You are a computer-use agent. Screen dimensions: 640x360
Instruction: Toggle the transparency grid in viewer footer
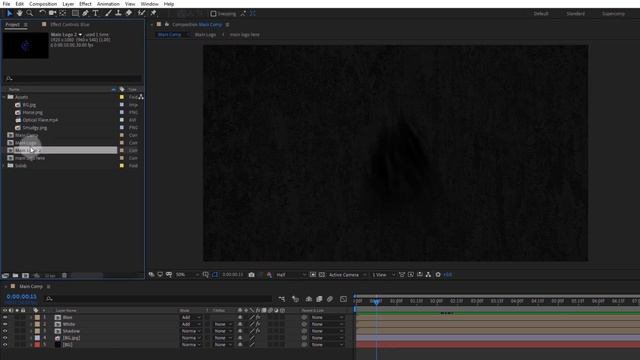[322, 275]
